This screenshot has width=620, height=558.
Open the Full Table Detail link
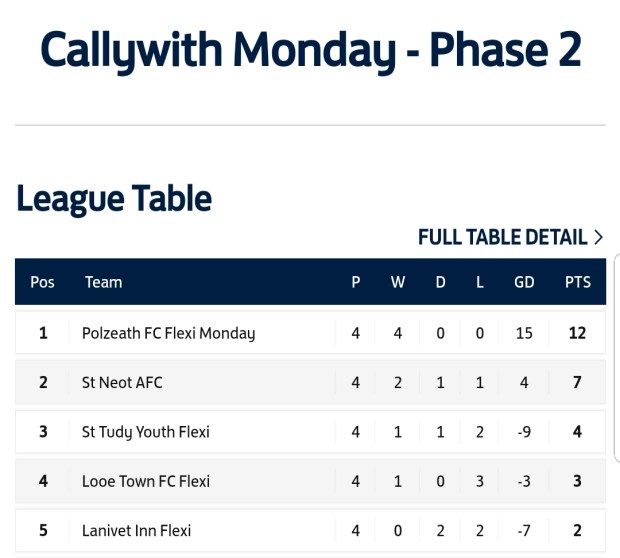[x=502, y=237]
